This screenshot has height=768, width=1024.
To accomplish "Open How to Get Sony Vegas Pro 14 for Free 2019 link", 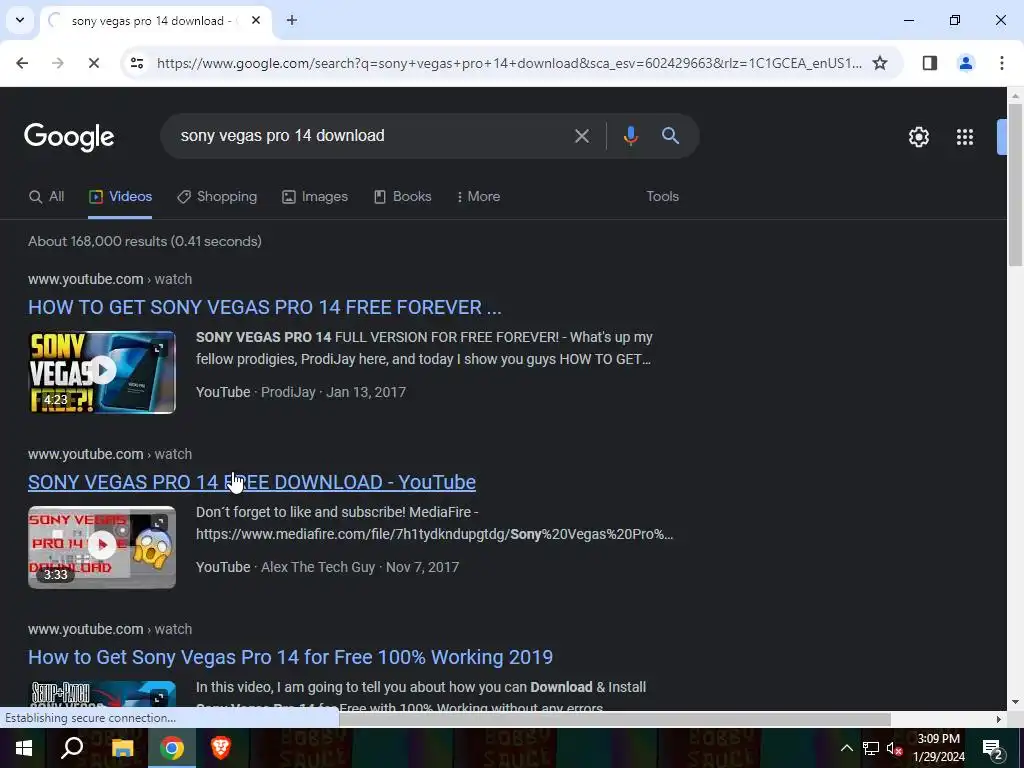I will pyautogui.click(x=290, y=657).
